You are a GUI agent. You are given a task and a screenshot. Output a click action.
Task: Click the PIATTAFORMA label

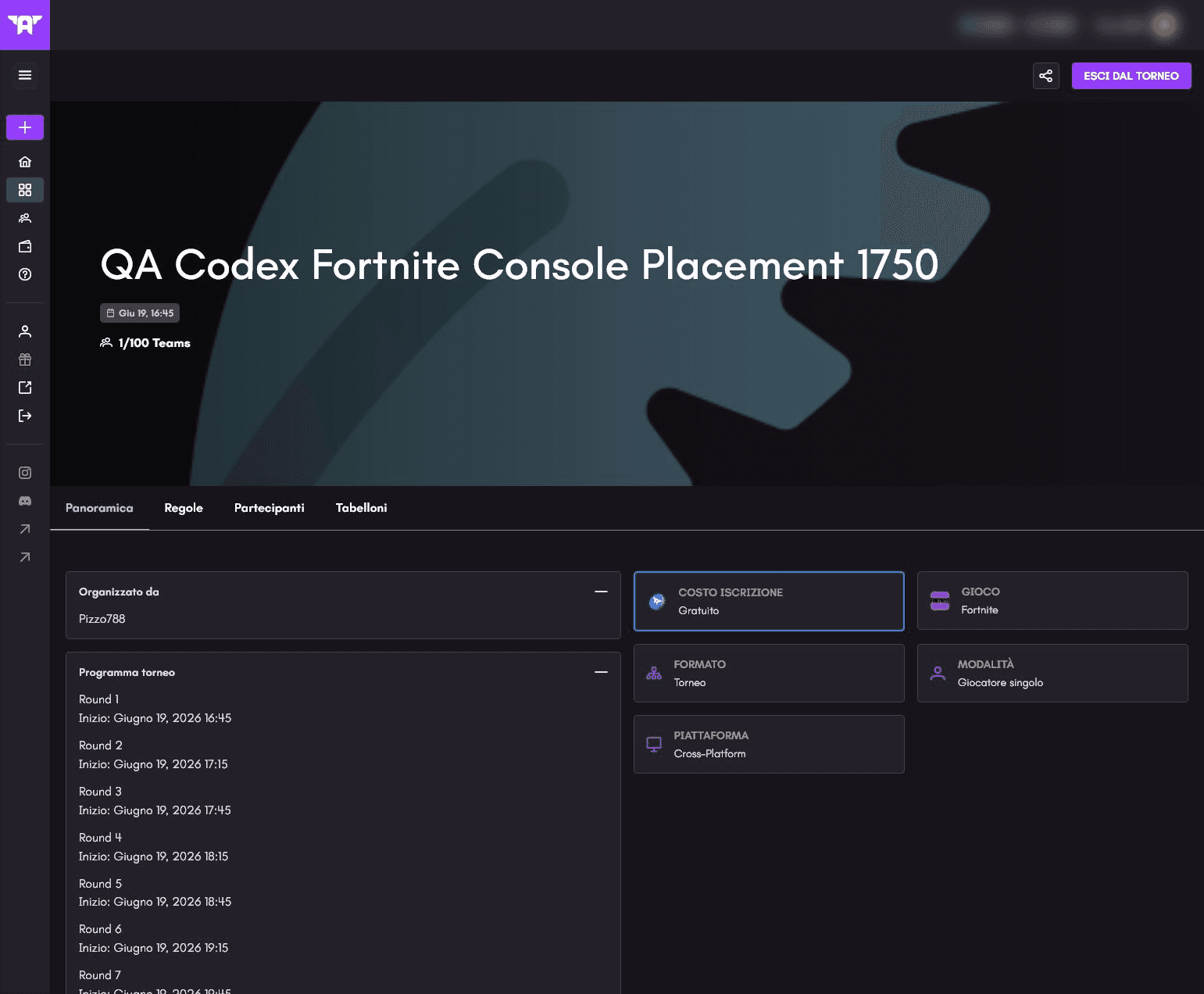(711, 735)
